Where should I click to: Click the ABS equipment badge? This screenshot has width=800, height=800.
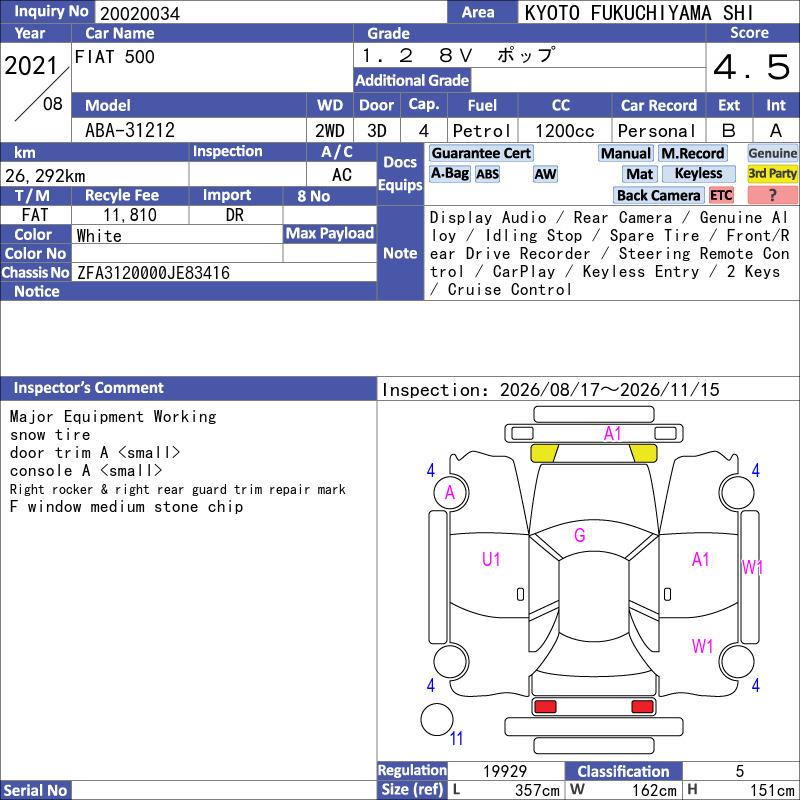[x=487, y=174]
